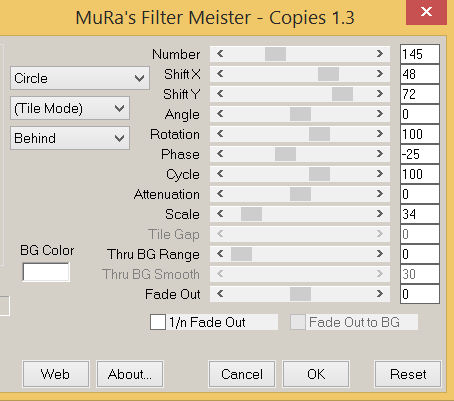Click the right arrow of Shift X slider

[x=380, y=74]
